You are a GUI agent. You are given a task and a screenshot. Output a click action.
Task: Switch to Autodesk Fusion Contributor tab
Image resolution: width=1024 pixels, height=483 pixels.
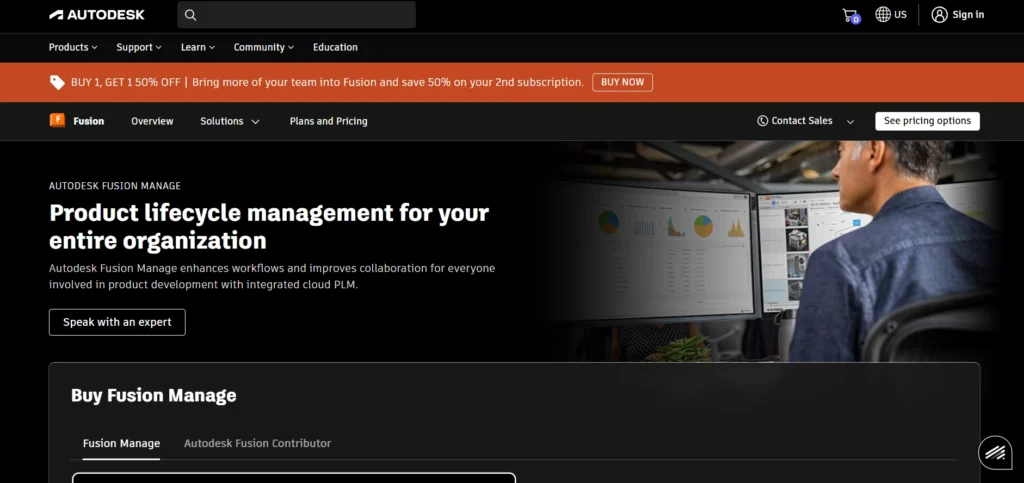[x=257, y=443]
